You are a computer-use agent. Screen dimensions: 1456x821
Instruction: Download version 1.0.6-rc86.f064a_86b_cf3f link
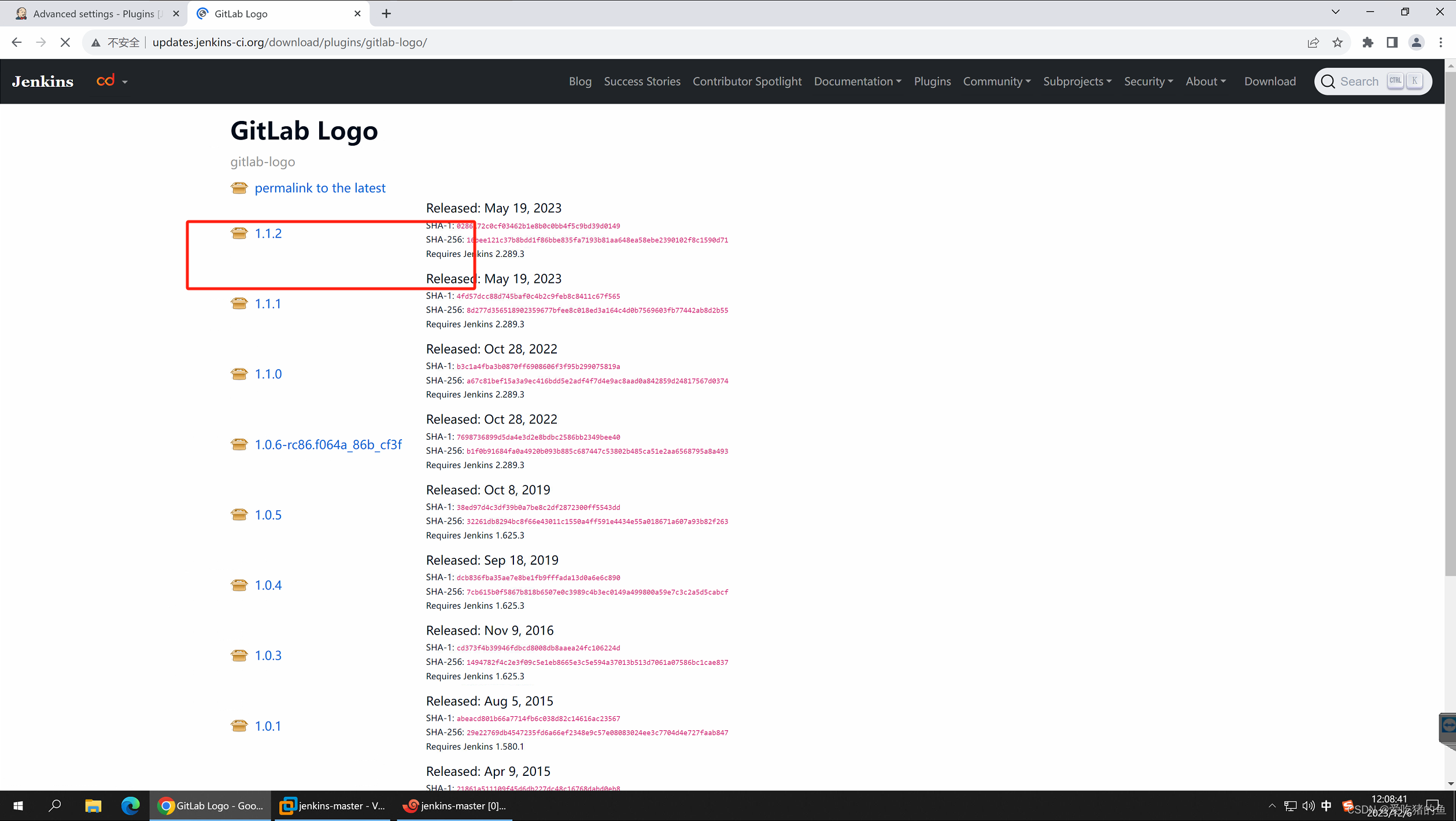click(328, 444)
